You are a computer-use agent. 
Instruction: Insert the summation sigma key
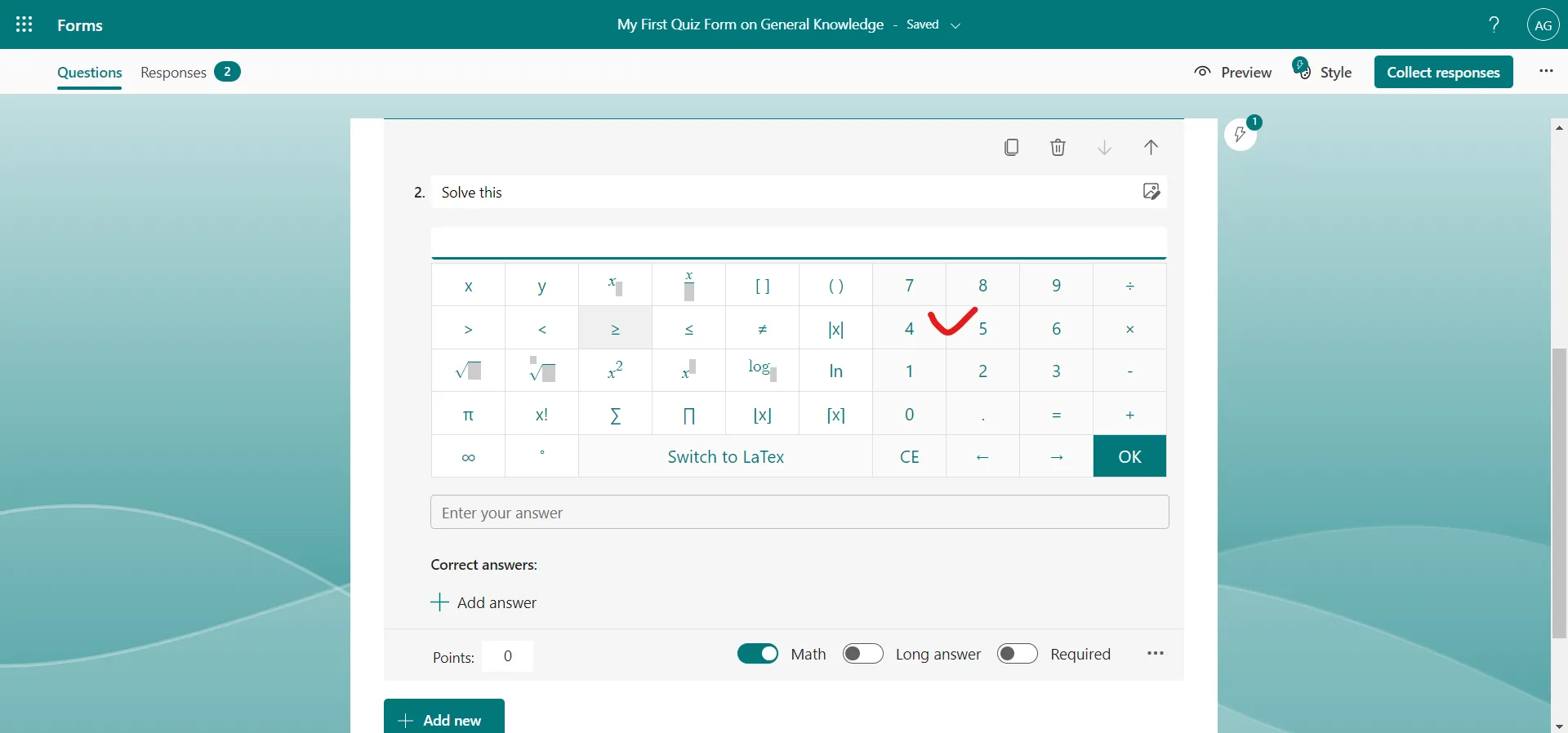coord(615,414)
